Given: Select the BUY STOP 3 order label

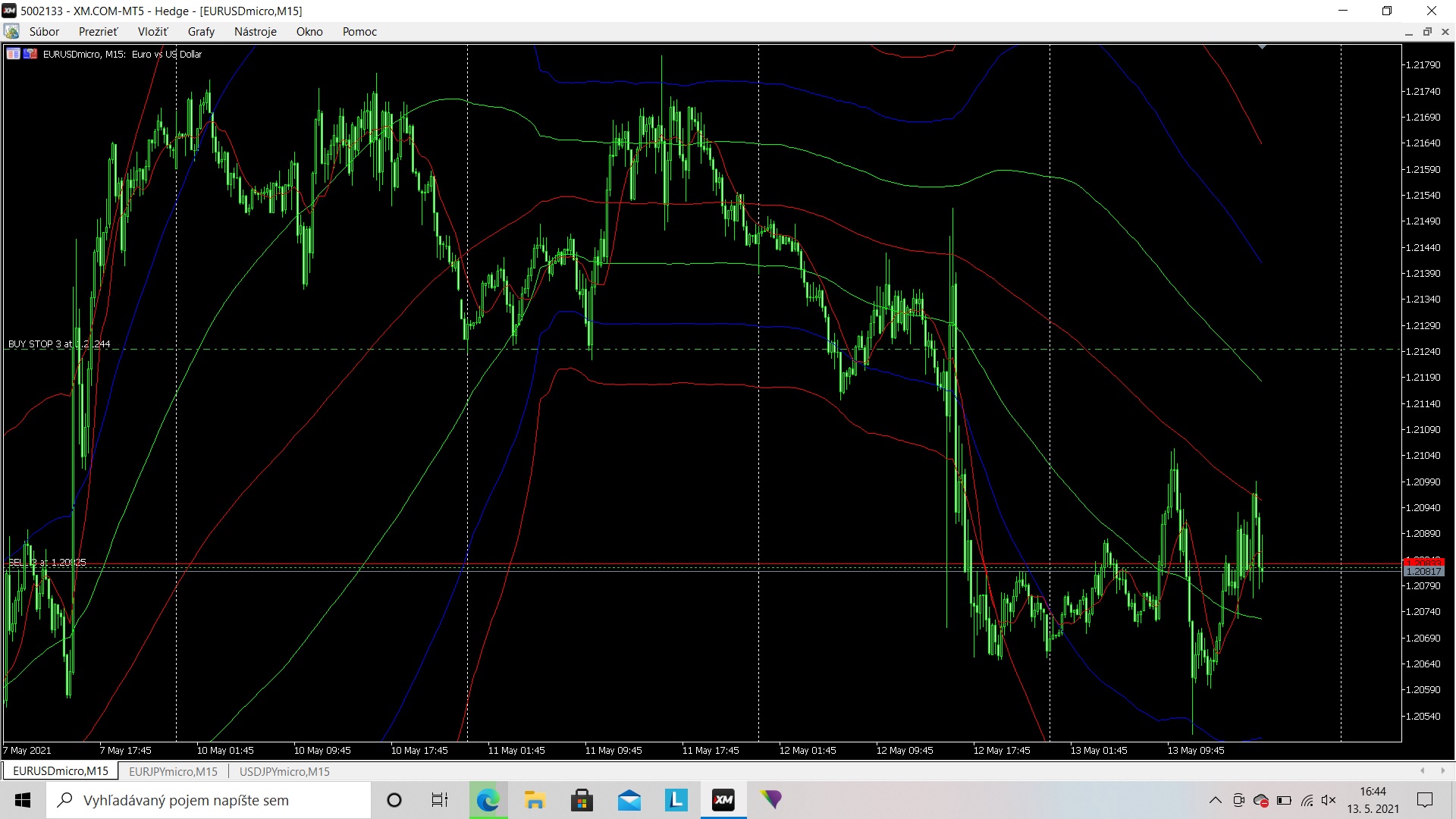Looking at the screenshot, I should click(x=59, y=344).
